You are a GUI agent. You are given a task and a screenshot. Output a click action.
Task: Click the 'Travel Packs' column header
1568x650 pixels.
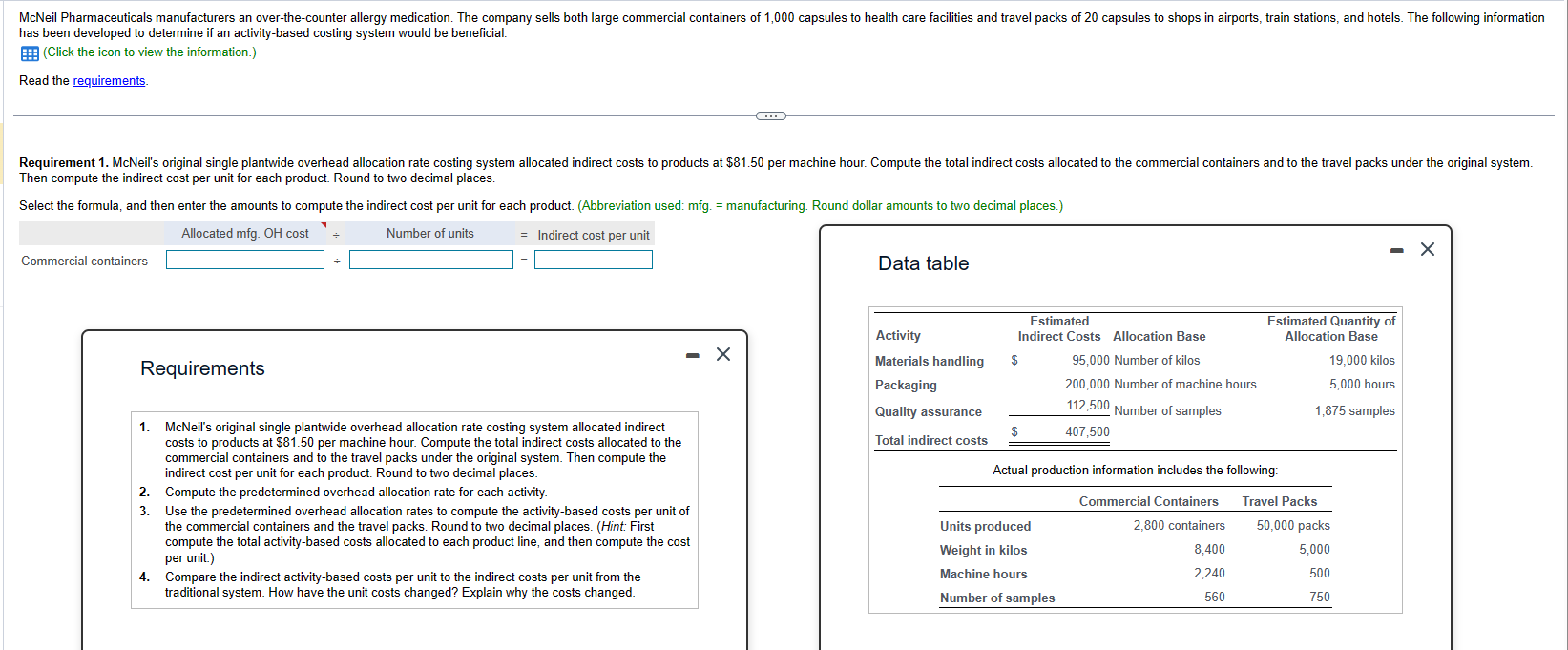click(x=1280, y=502)
